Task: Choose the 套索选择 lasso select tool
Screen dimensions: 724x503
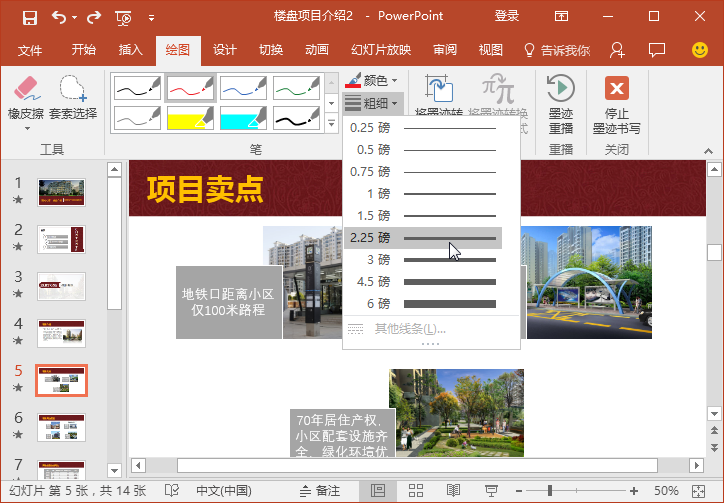Action: [73, 97]
